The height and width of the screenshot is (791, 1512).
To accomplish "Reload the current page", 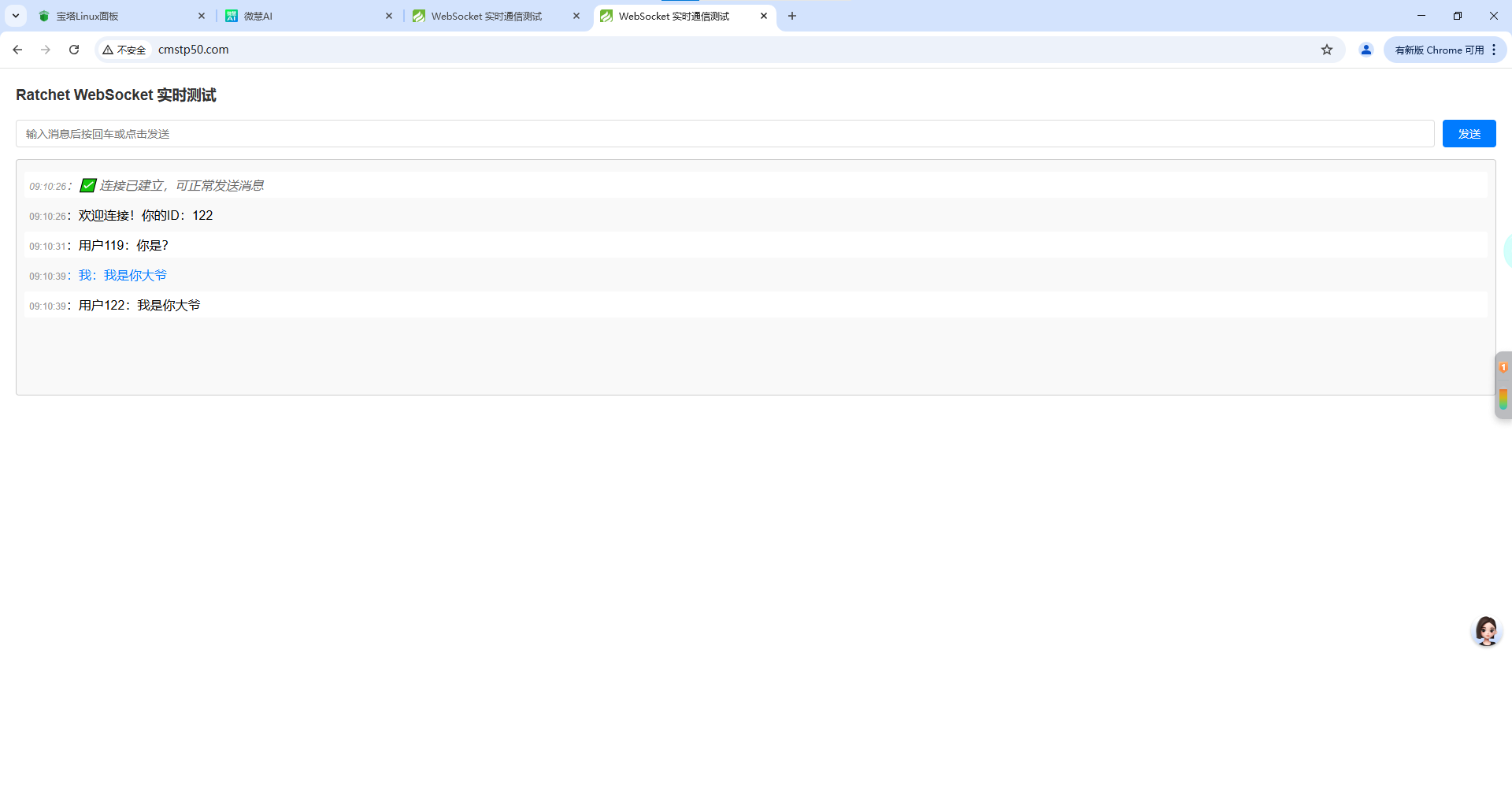I will pos(74,50).
